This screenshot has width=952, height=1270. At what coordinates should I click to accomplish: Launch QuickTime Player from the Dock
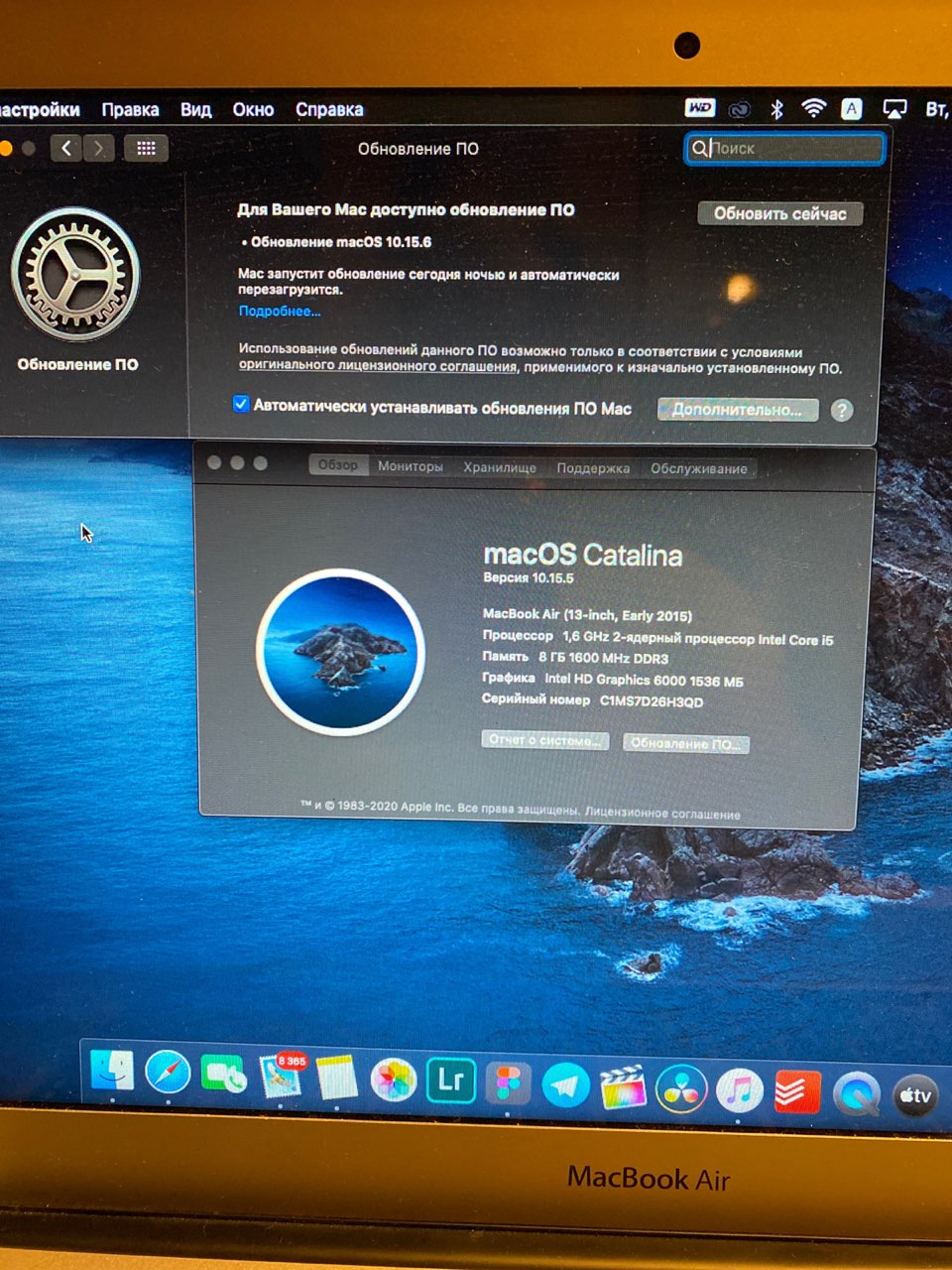point(856,1095)
